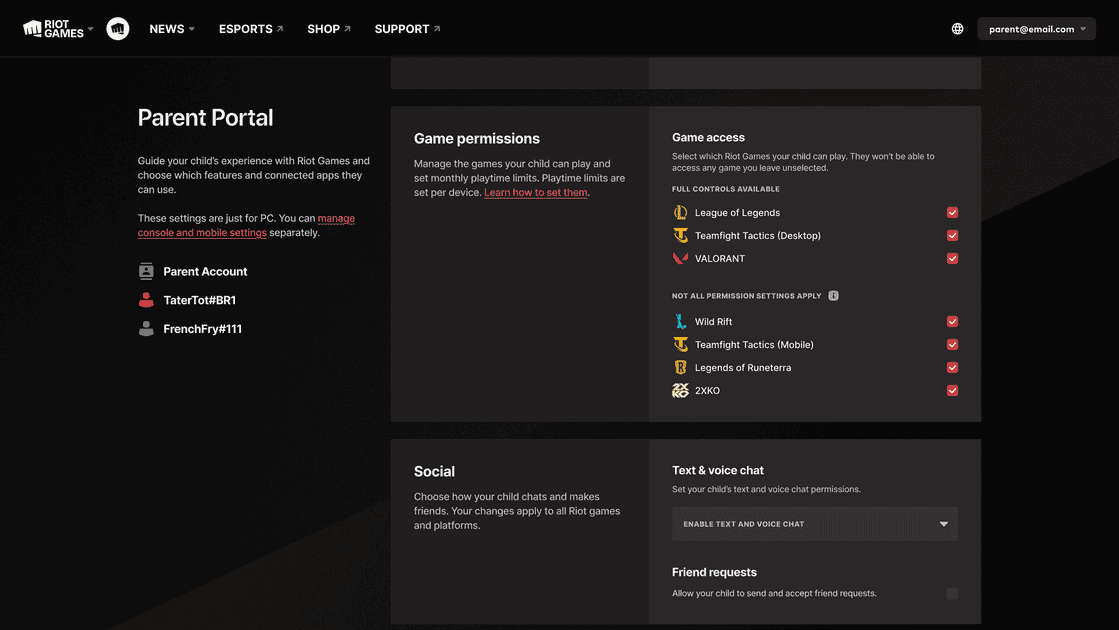
Task: Toggle Teamfight Tactics (Mobile) checkbox
Action: pos(952,345)
